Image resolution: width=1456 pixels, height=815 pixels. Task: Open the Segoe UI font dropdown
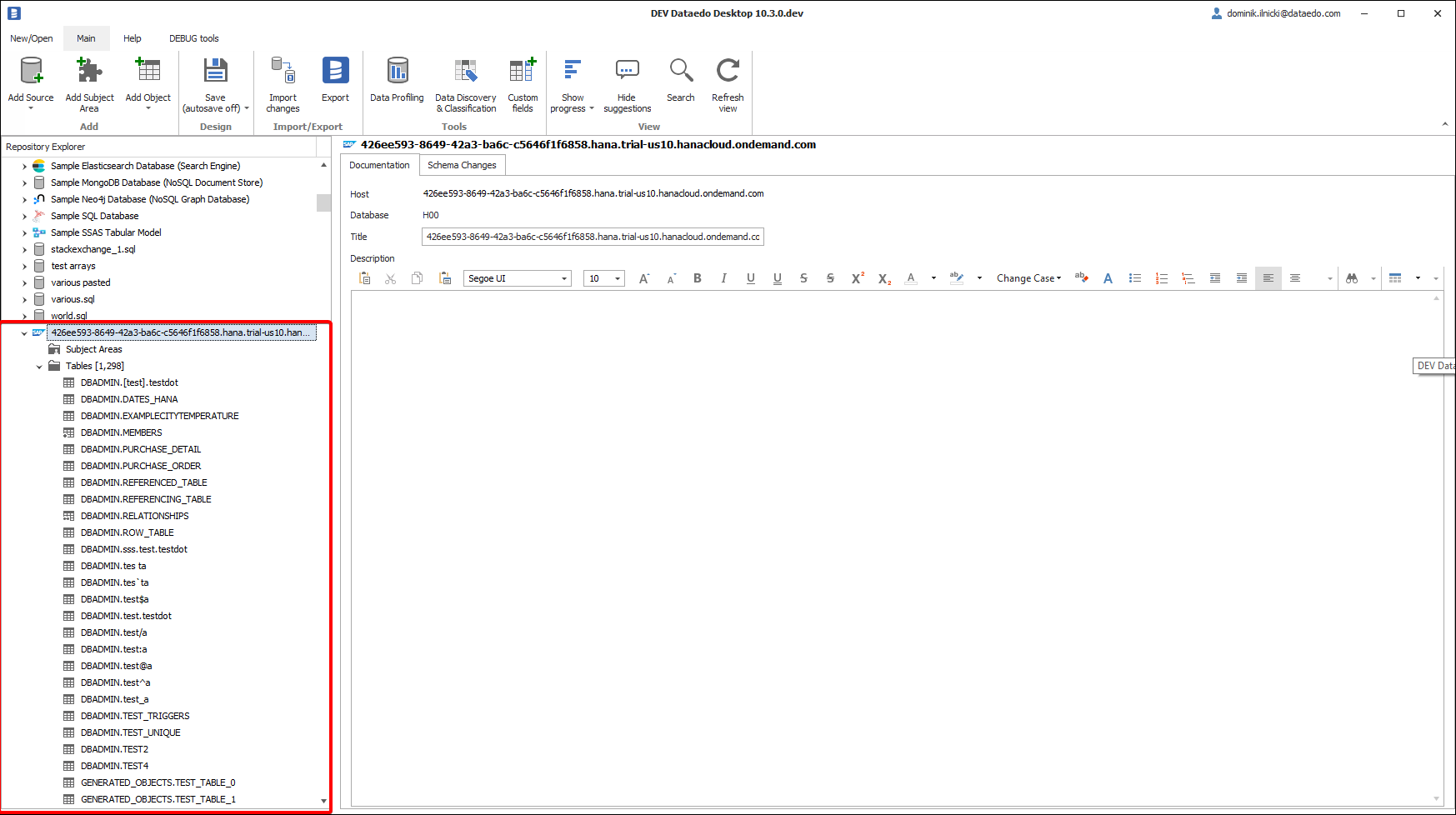coord(564,278)
